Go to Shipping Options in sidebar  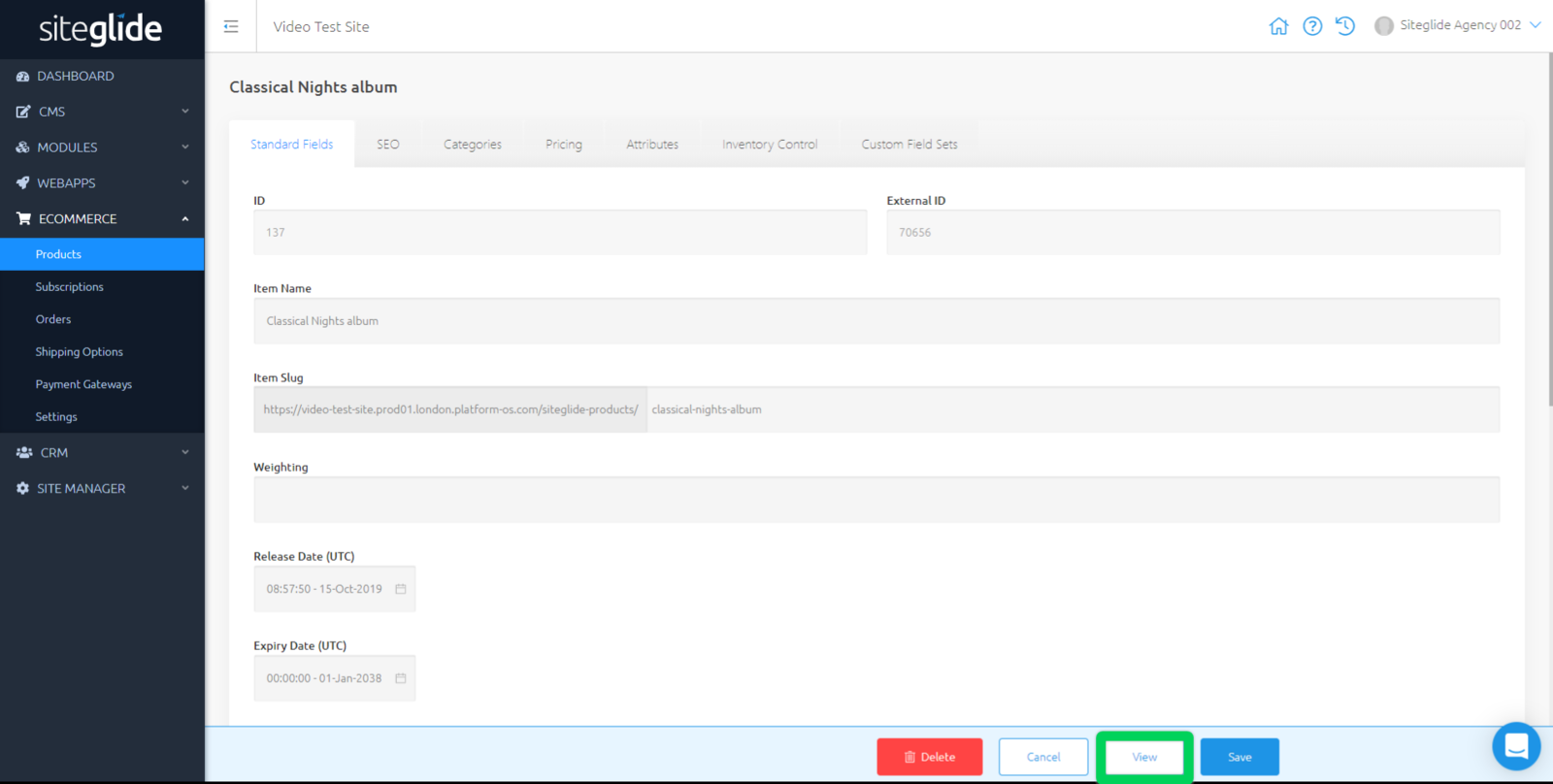[x=80, y=352]
